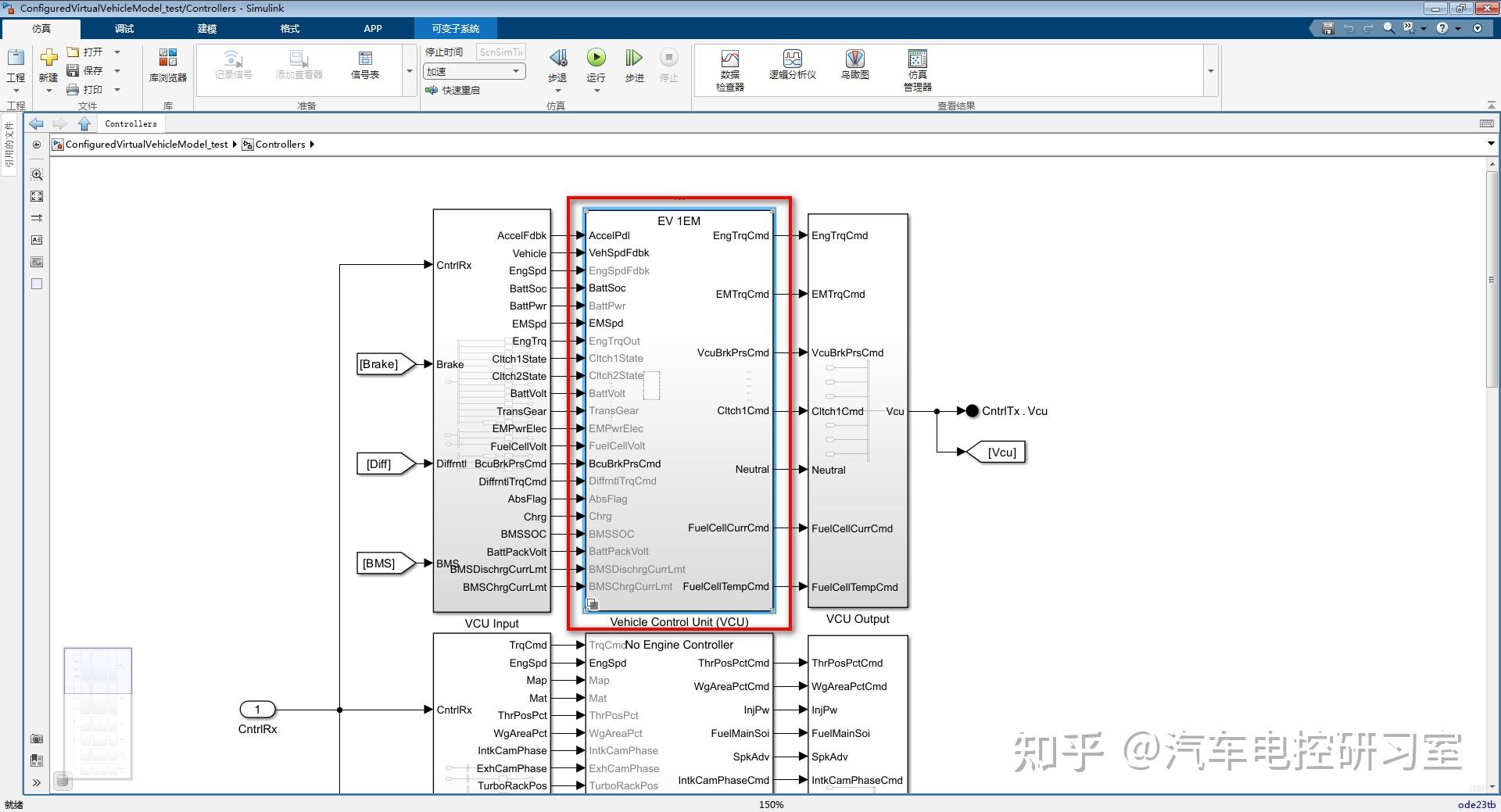Open the Bird's-Eye view (鸟瞰图)
The width and height of the screenshot is (1501, 812).
[854, 66]
